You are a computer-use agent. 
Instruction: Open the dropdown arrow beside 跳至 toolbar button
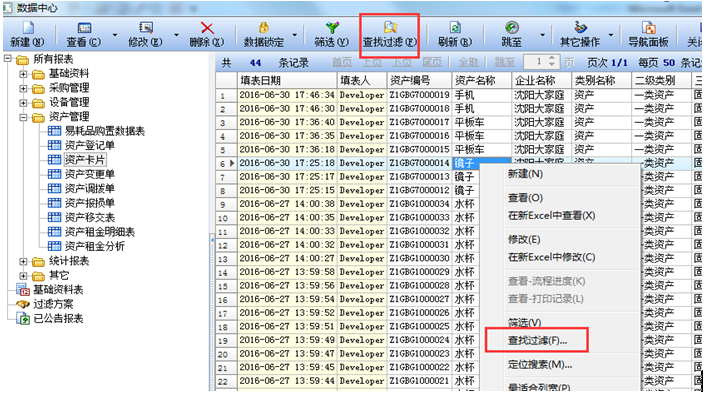(x=543, y=35)
